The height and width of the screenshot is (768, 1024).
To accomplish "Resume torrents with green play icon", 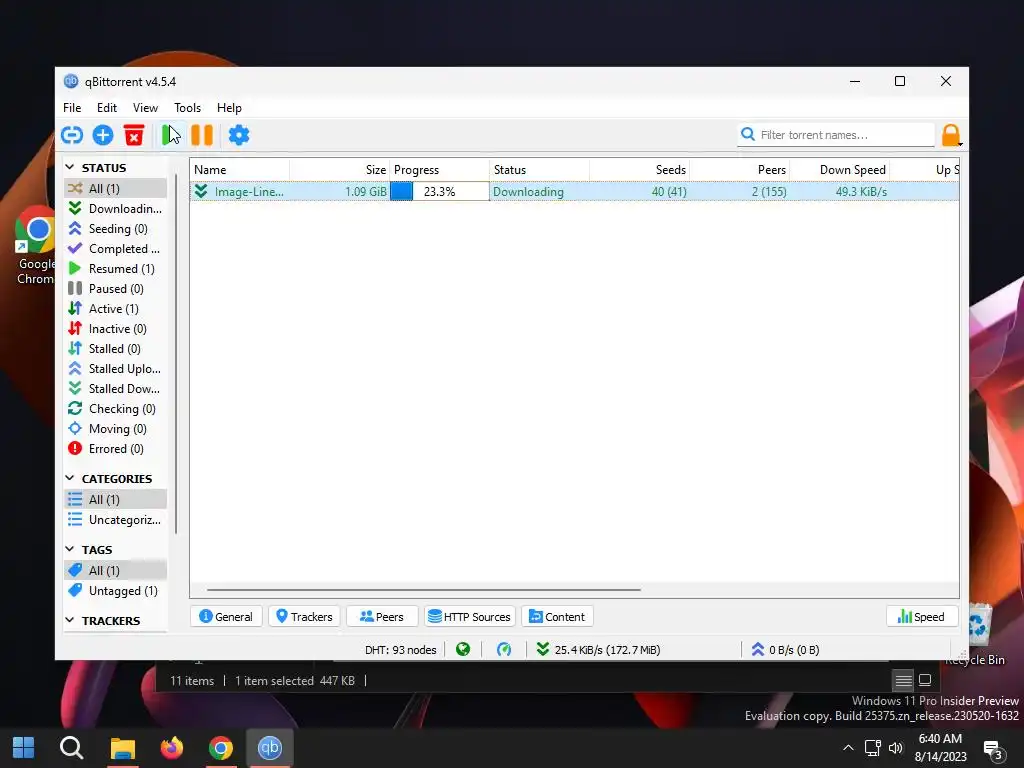I will tap(170, 135).
